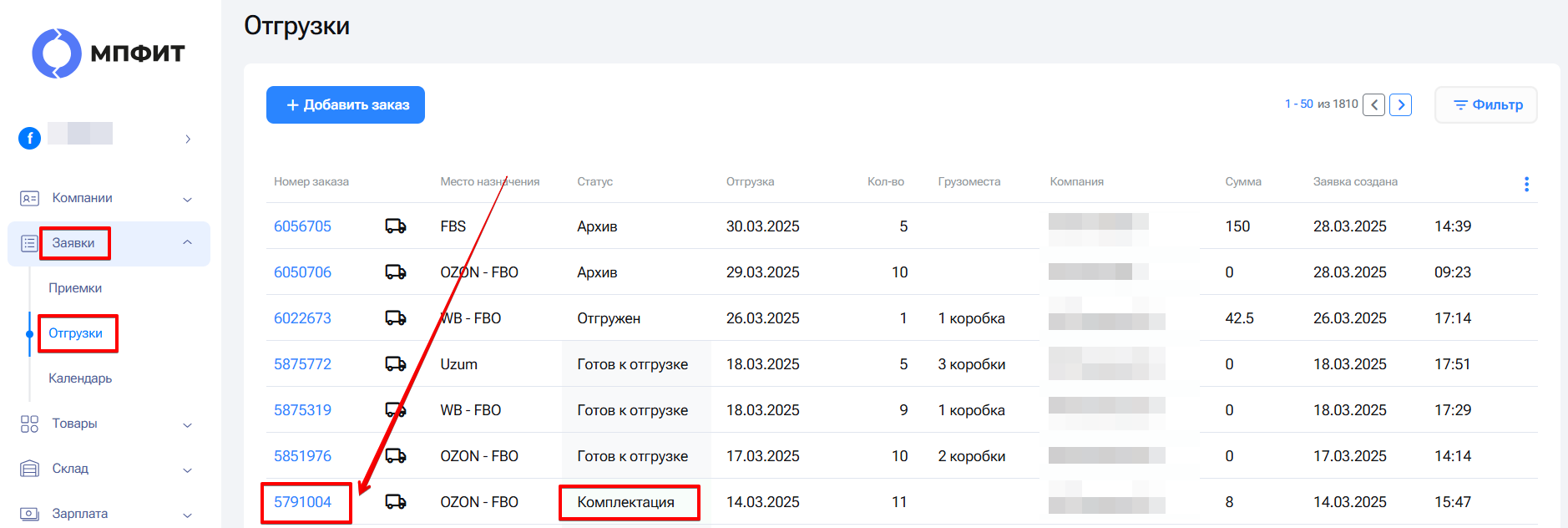Expand the account switcher arrow
The width and height of the screenshot is (1568, 528).
pos(188,139)
